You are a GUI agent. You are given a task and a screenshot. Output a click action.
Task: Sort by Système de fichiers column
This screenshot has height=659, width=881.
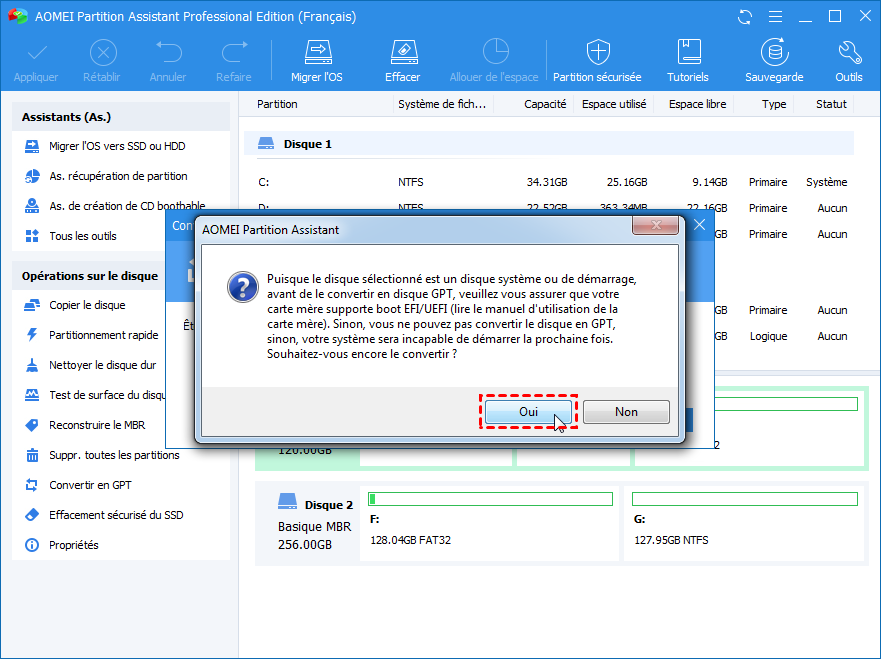442,104
